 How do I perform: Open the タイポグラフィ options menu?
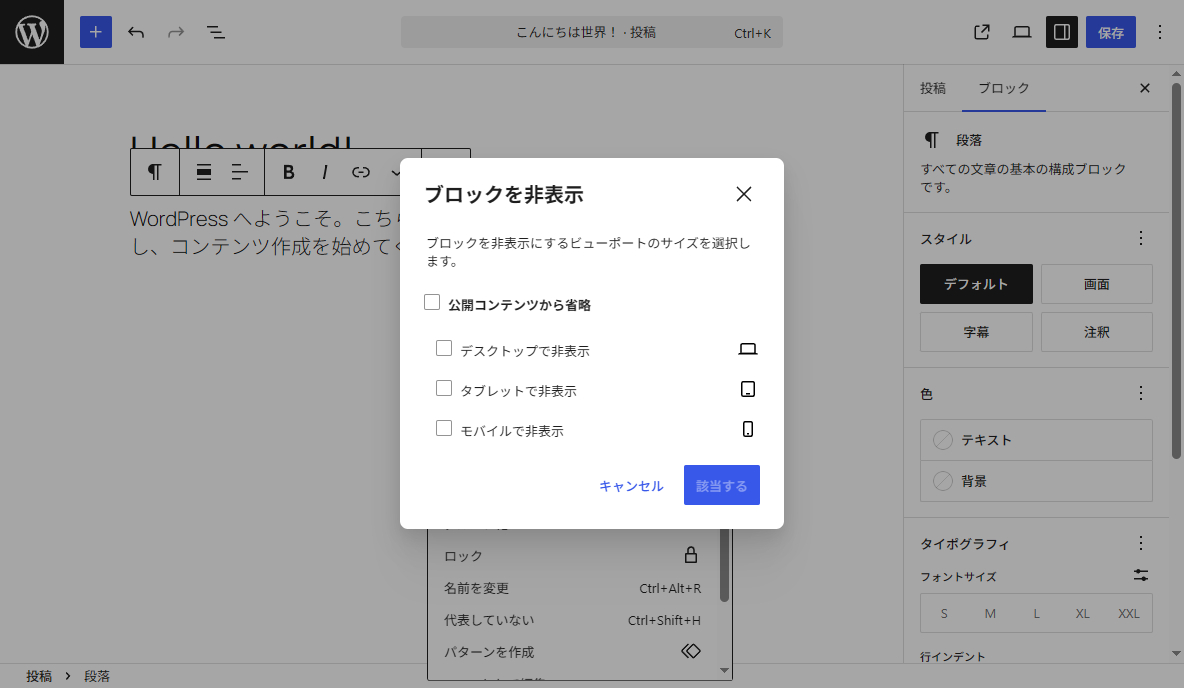coord(1140,543)
